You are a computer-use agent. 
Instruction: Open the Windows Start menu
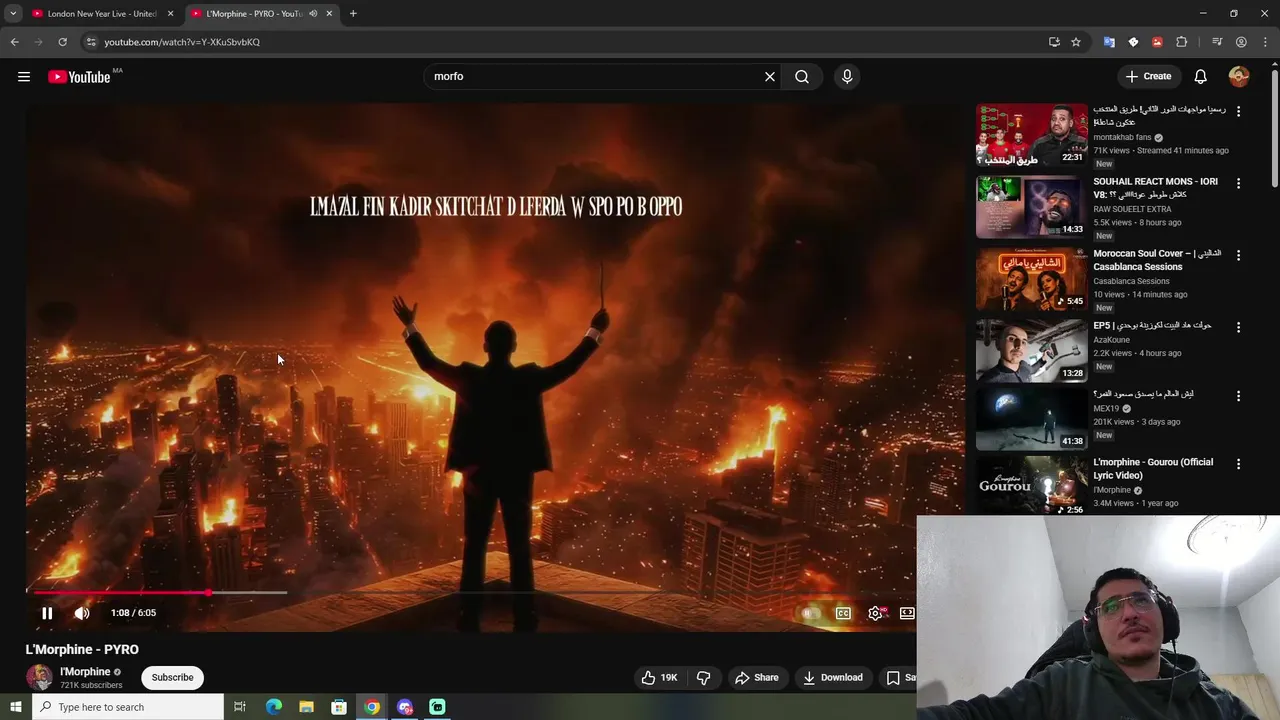[x=15, y=707]
